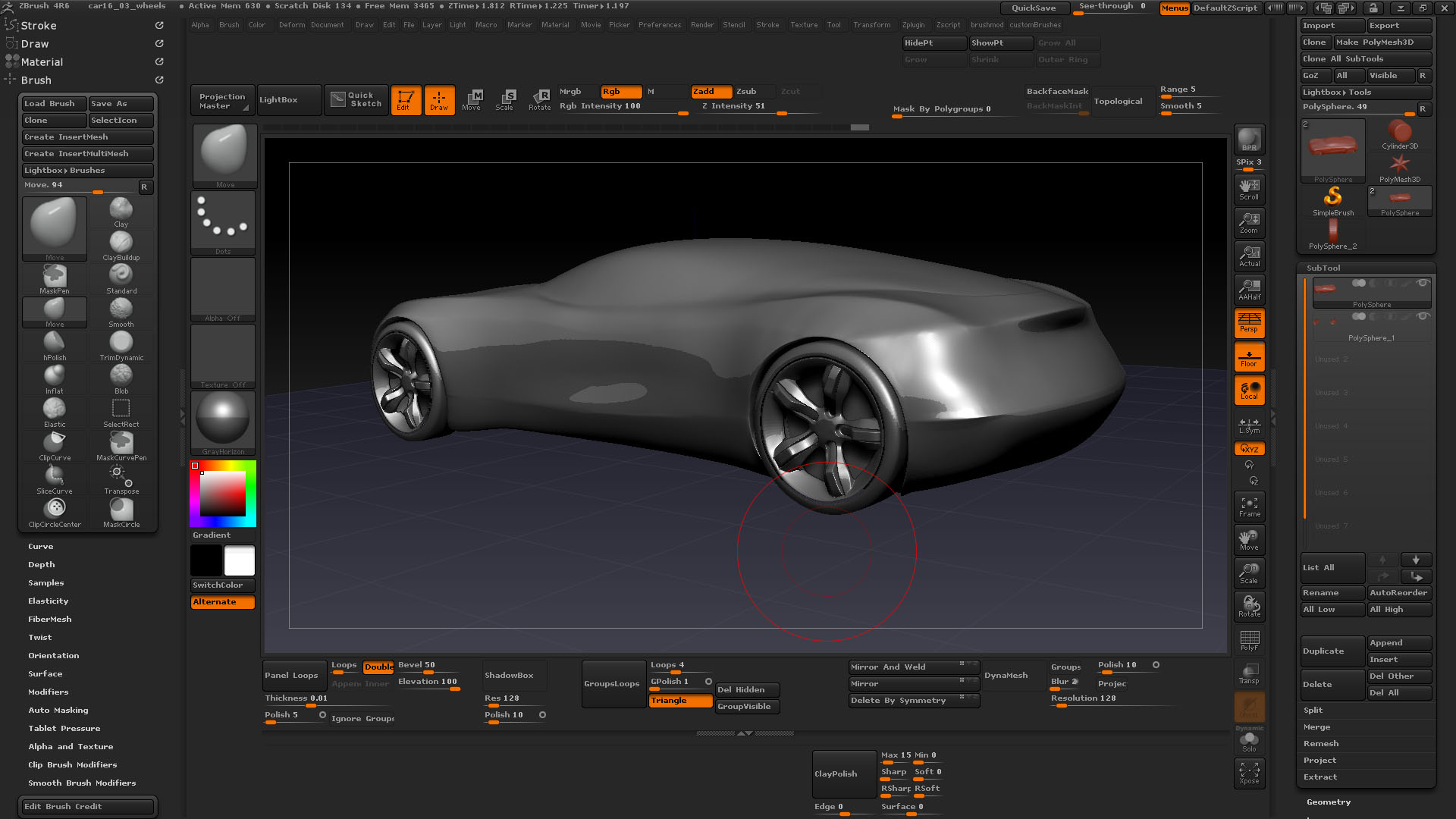The image size is (1456, 819).
Task: Click the Remesh button
Action: [x=1322, y=743]
